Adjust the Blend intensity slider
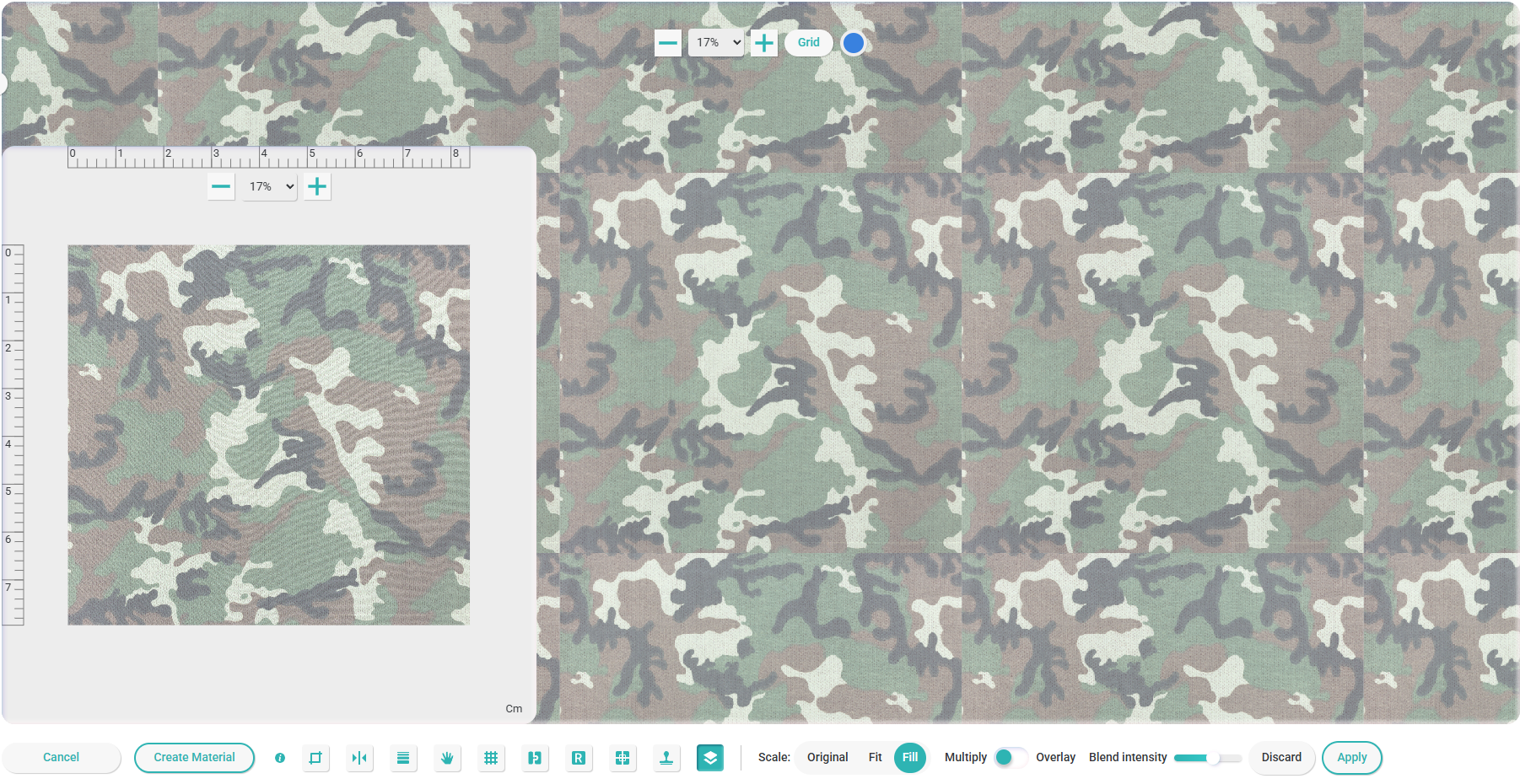Viewport: 1520px width, 784px height. click(1212, 758)
